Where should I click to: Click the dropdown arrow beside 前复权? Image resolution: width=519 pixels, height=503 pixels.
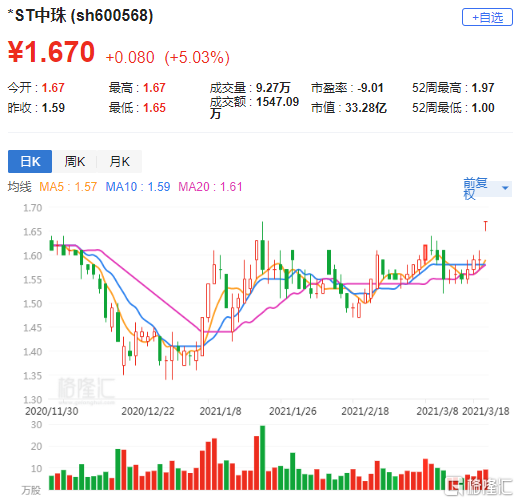(505, 188)
